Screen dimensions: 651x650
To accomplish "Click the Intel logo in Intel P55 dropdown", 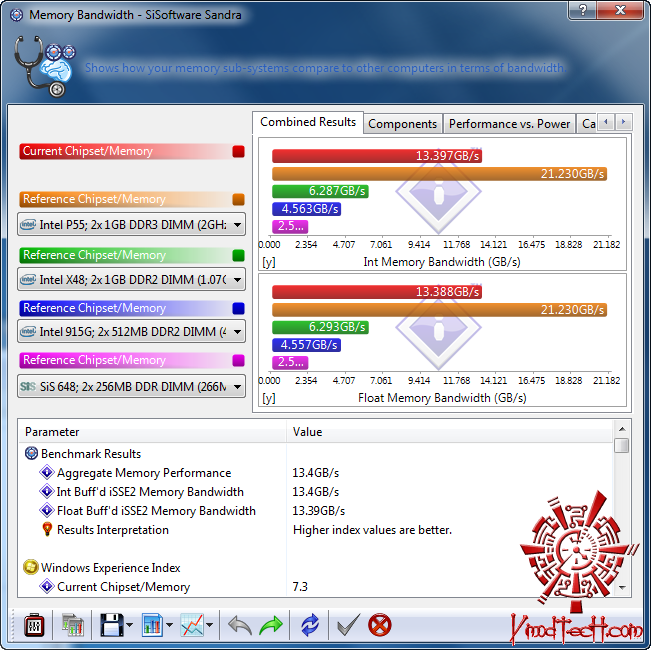I will (28, 225).
